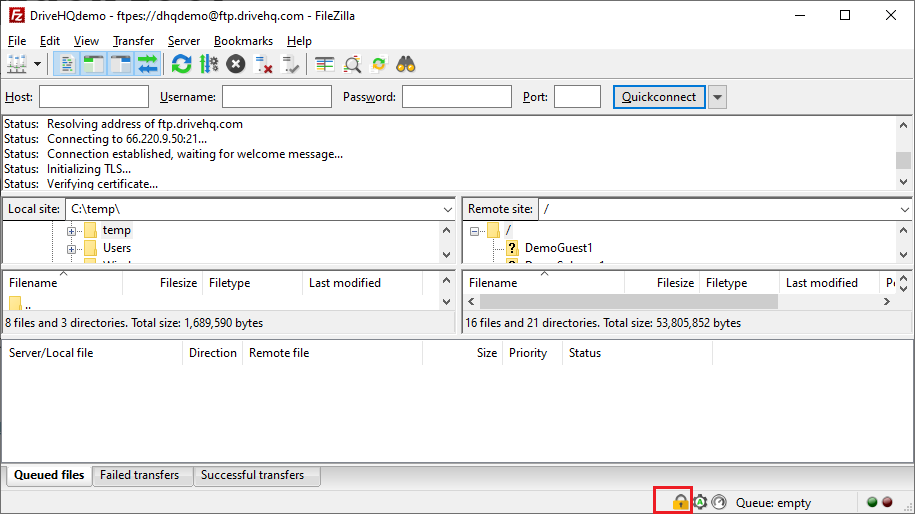Switch to Queued files tab
This screenshot has width=915, height=514.
click(x=49, y=475)
